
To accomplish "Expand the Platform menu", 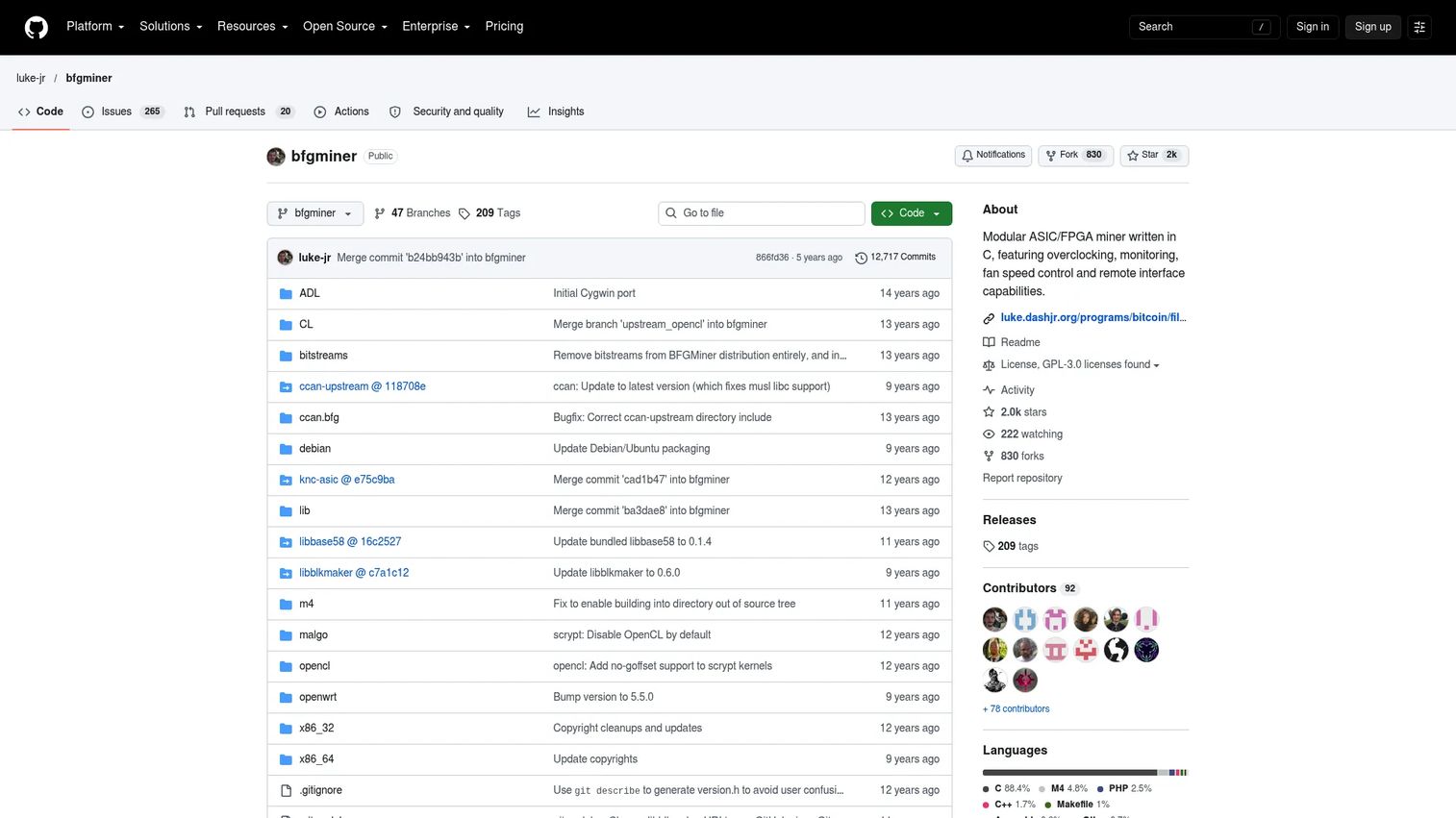I will (x=95, y=27).
